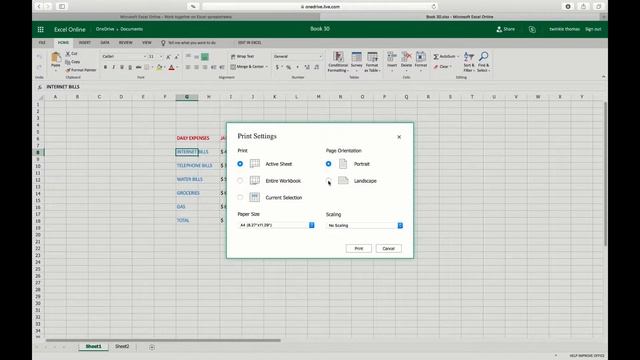Click Safari's back navigation arrow
The width and height of the screenshot is (640, 360).
click(39, 7)
